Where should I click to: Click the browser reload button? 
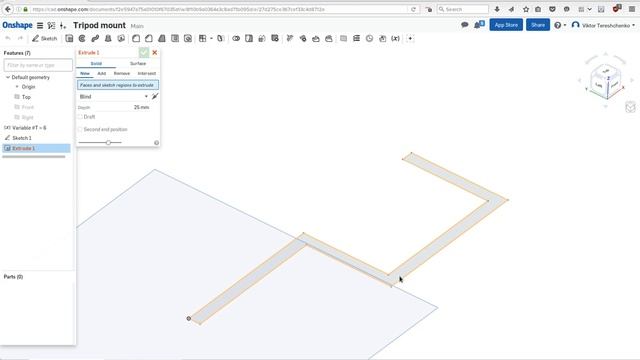[413, 9]
